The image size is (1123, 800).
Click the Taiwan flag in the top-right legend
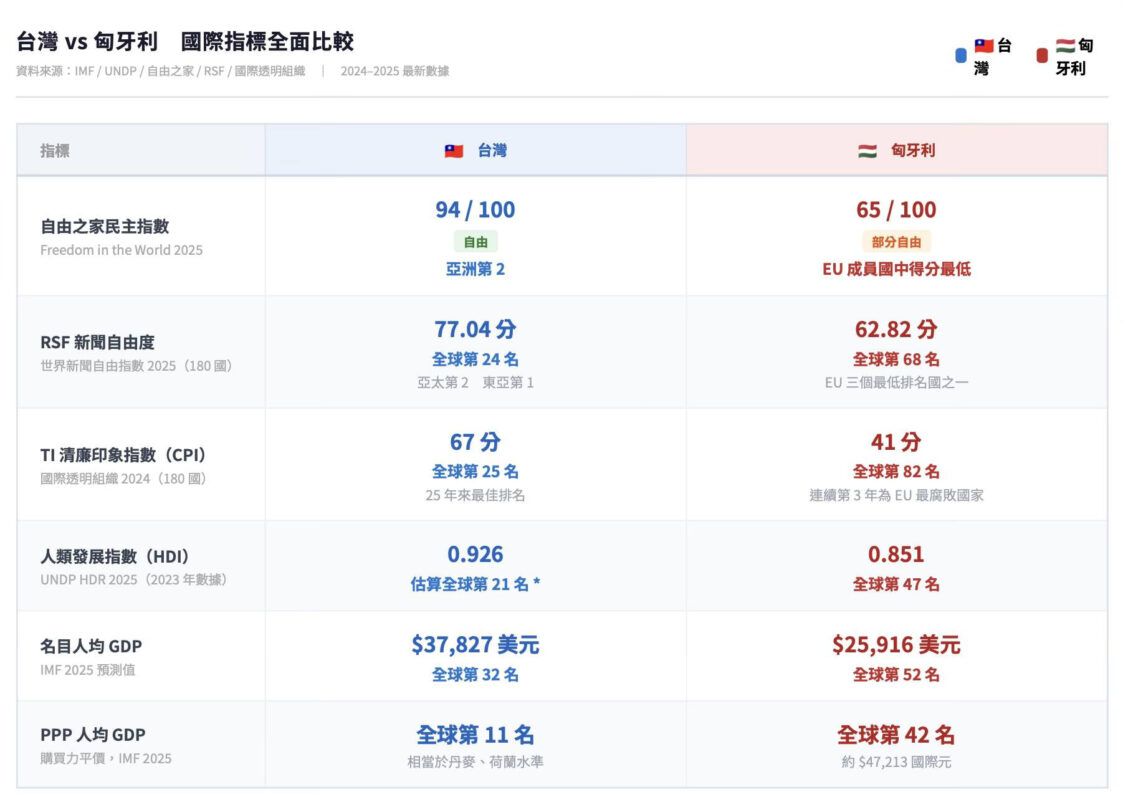(984, 46)
